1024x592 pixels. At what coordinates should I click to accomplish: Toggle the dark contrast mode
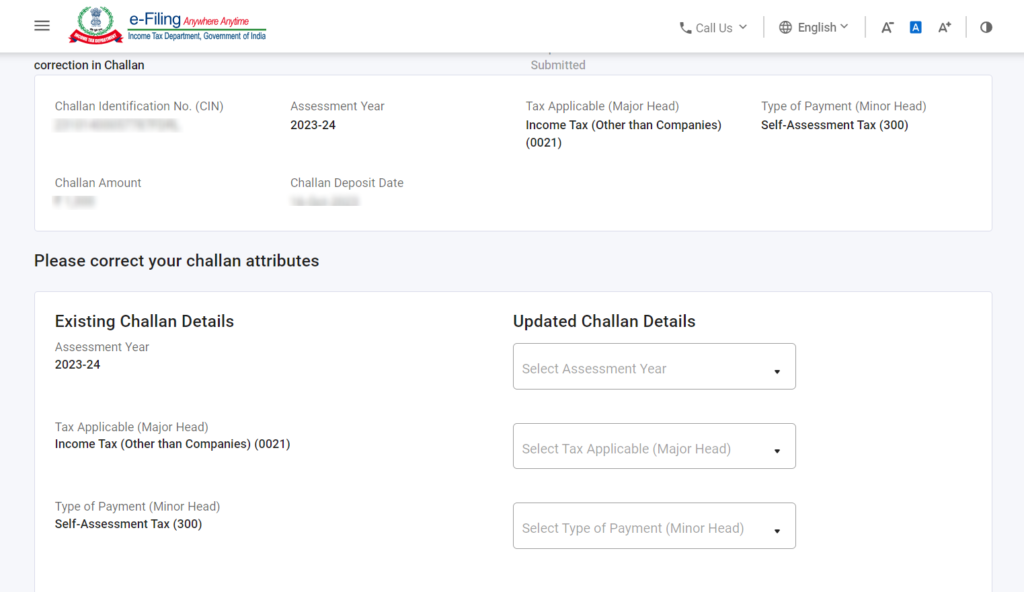click(x=986, y=27)
